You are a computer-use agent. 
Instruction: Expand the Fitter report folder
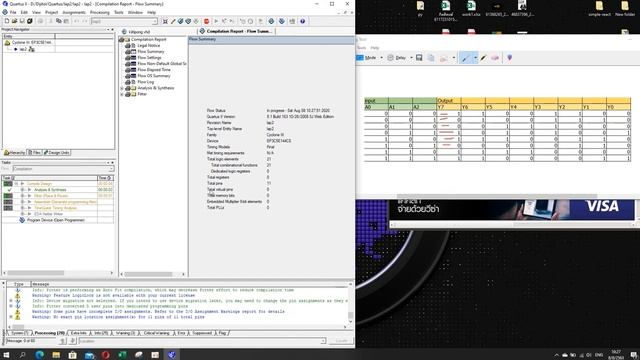tap(122, 94)
